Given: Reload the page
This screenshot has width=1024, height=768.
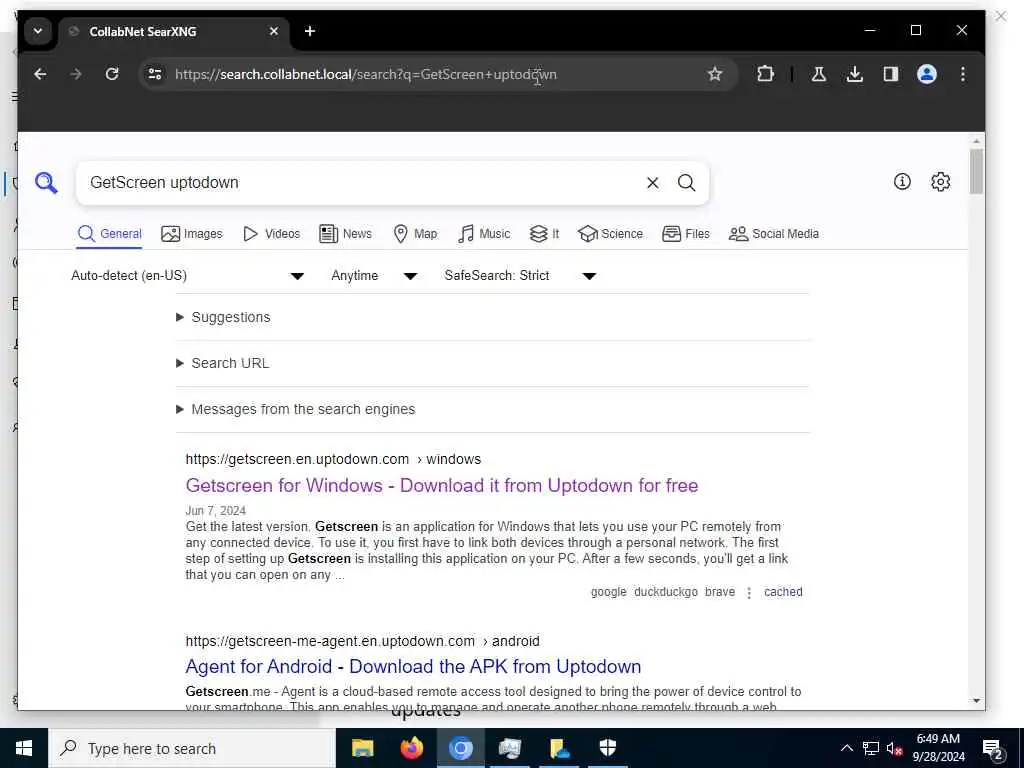Looking at the screenshot, I should (112, 74).
